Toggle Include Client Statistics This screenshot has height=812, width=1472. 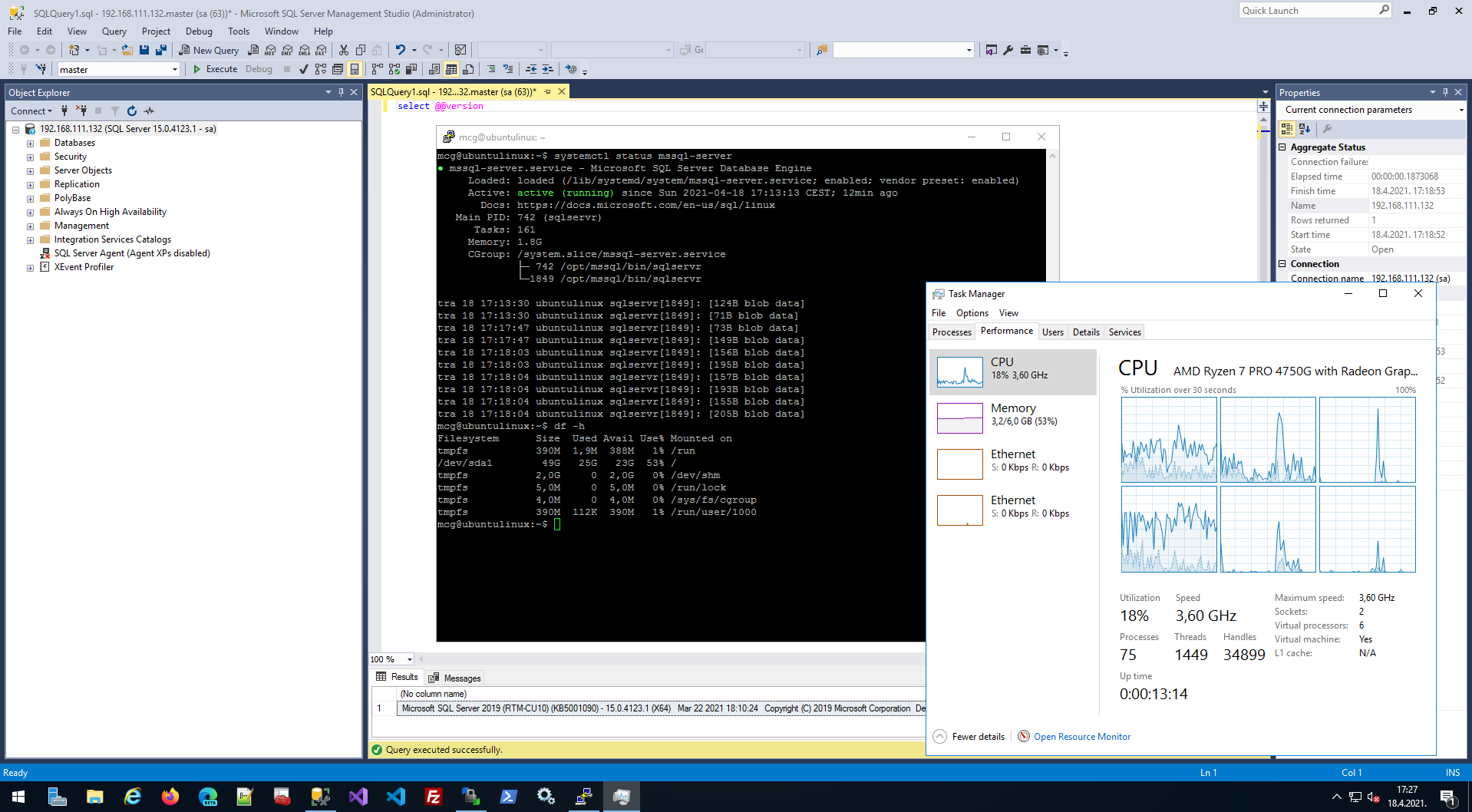(411, 69)
